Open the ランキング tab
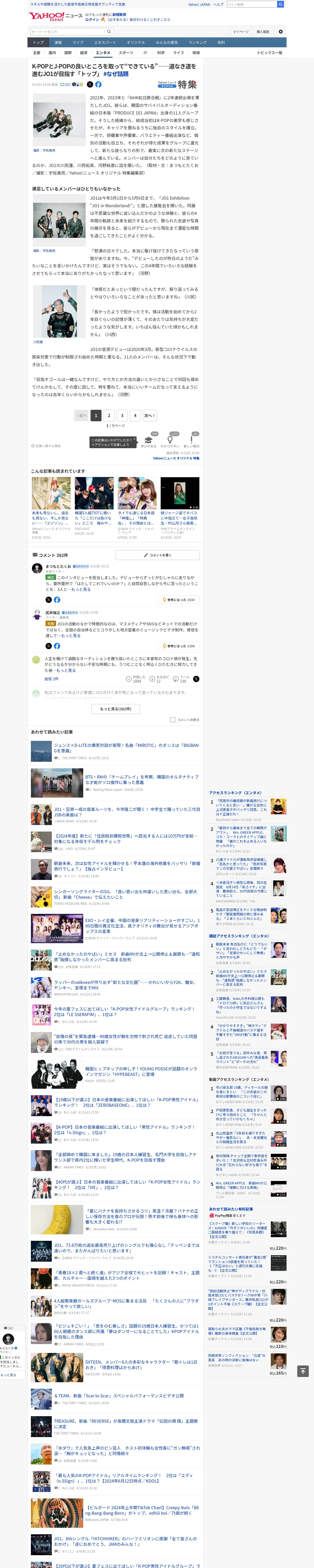The image size is (314, 1568). [198, 43]
